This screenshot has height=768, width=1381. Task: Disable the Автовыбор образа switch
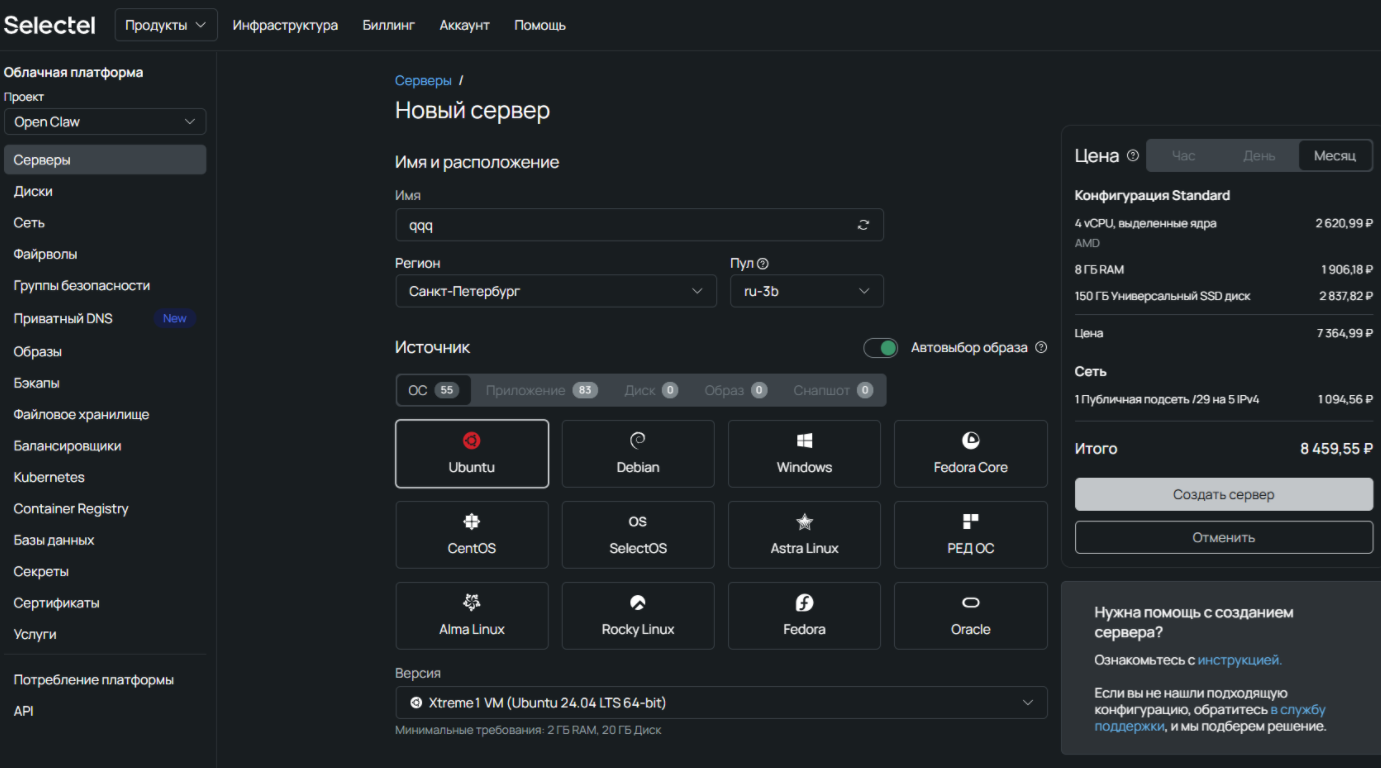[x=880, y=347]
